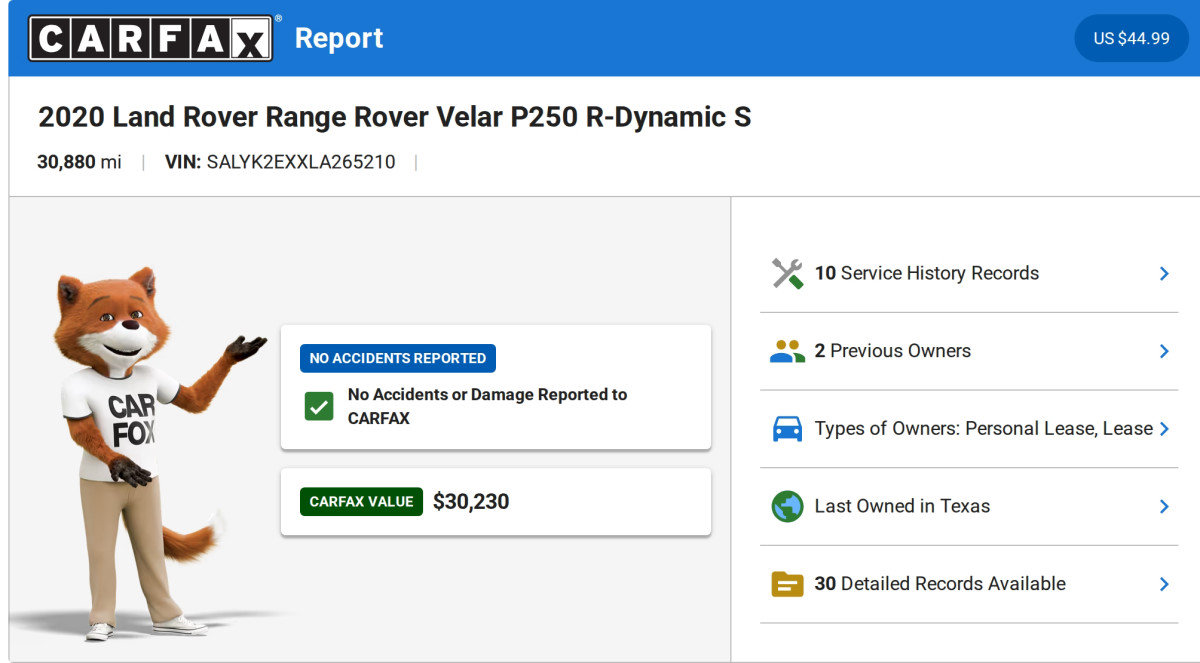Click the US $44.99 price button
The image size is (1200, 663).
(1131, 38)
